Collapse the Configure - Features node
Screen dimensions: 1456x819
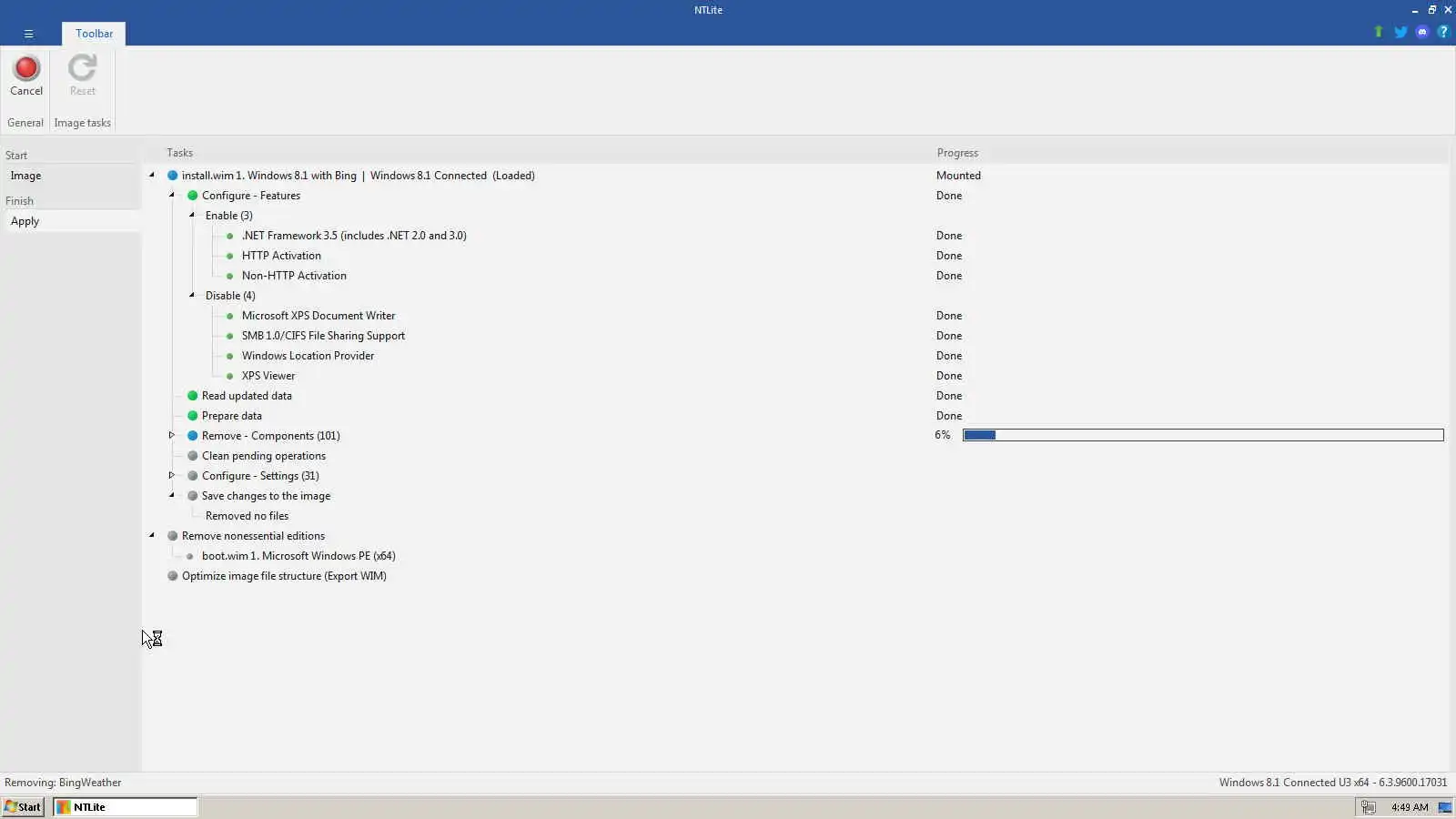coord(172,195)
